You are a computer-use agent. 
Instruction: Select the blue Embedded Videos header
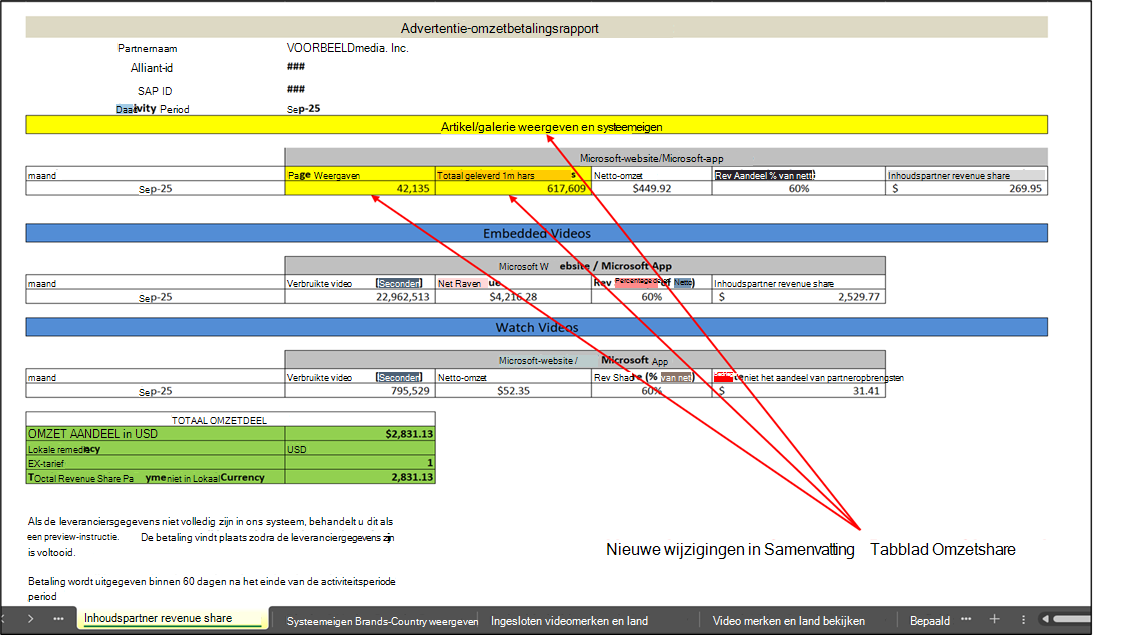coord(536,233)
